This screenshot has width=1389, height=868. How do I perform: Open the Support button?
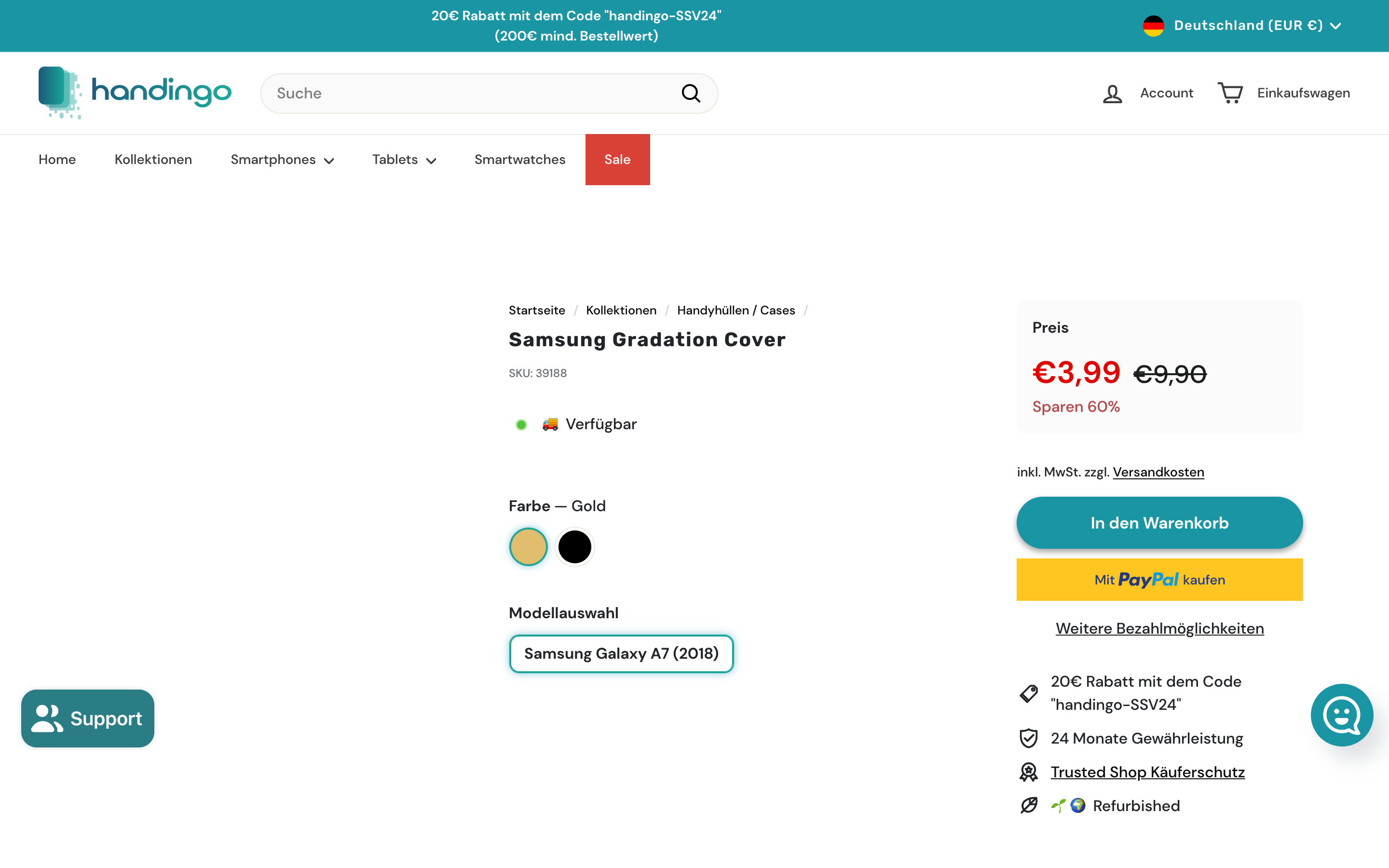[x=88, y=718]
